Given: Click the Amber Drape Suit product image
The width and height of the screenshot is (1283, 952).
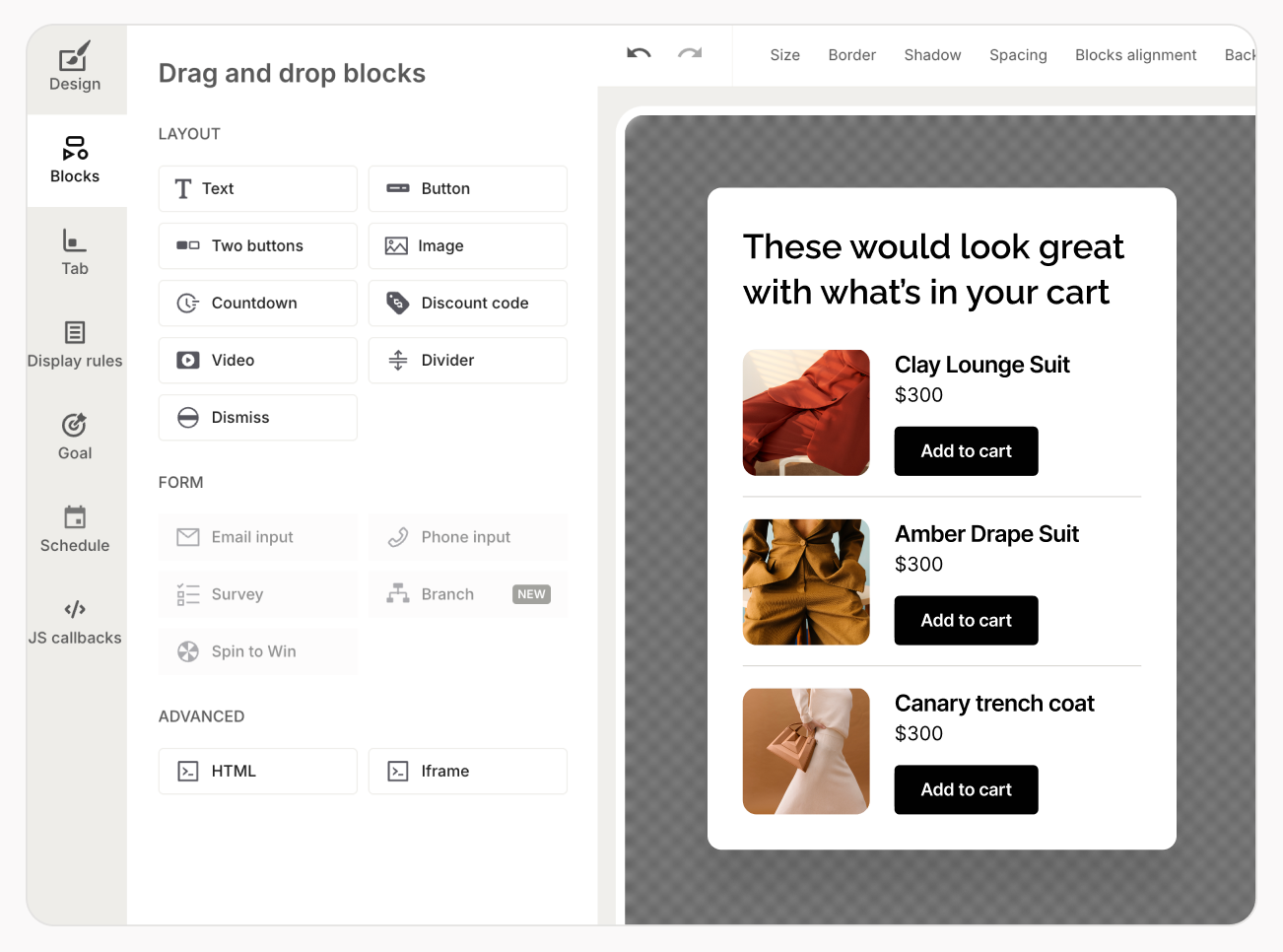Looking at the screenshot, I should [806, 581].
